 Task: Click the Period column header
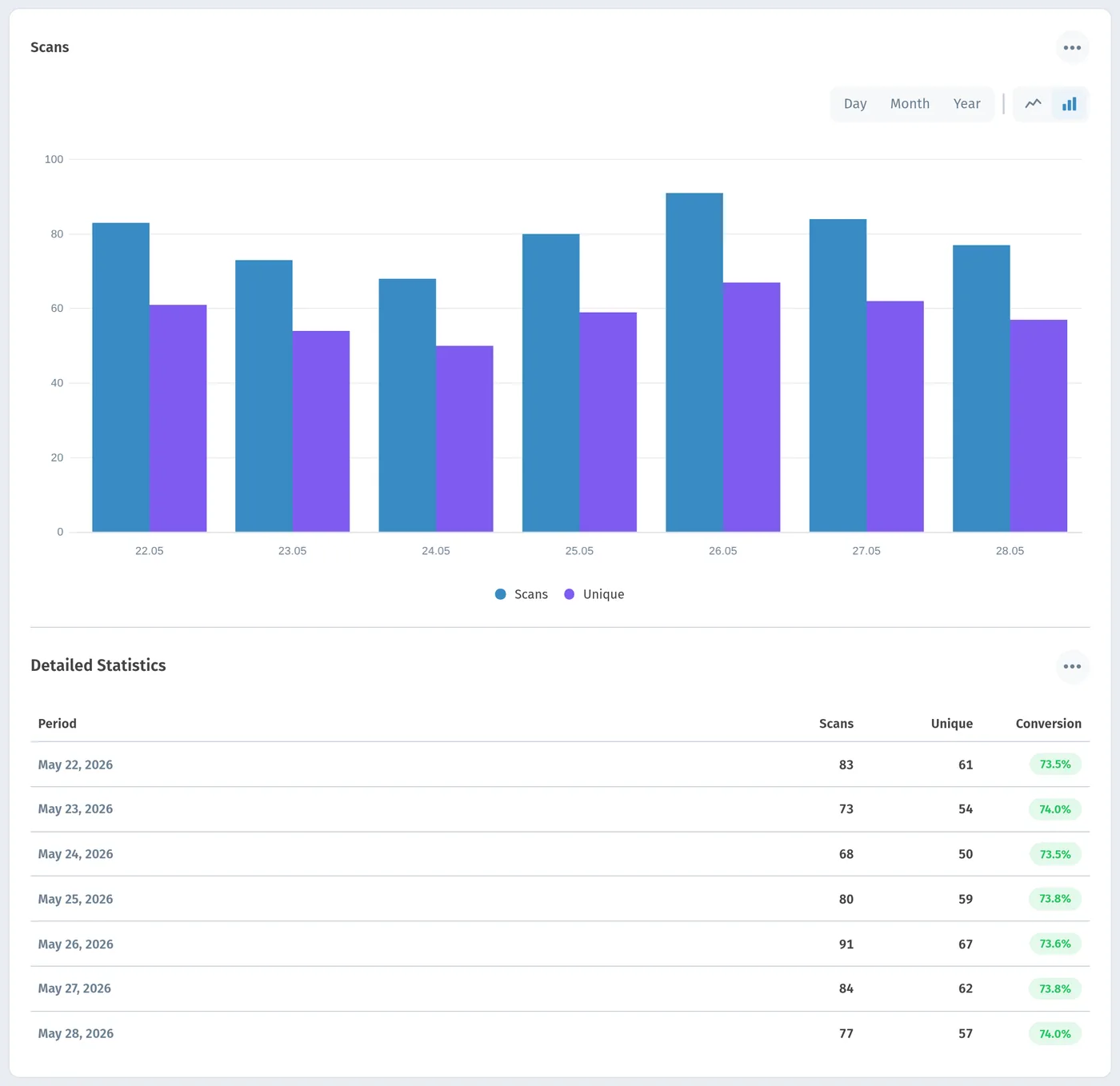(x=58, y=724)
